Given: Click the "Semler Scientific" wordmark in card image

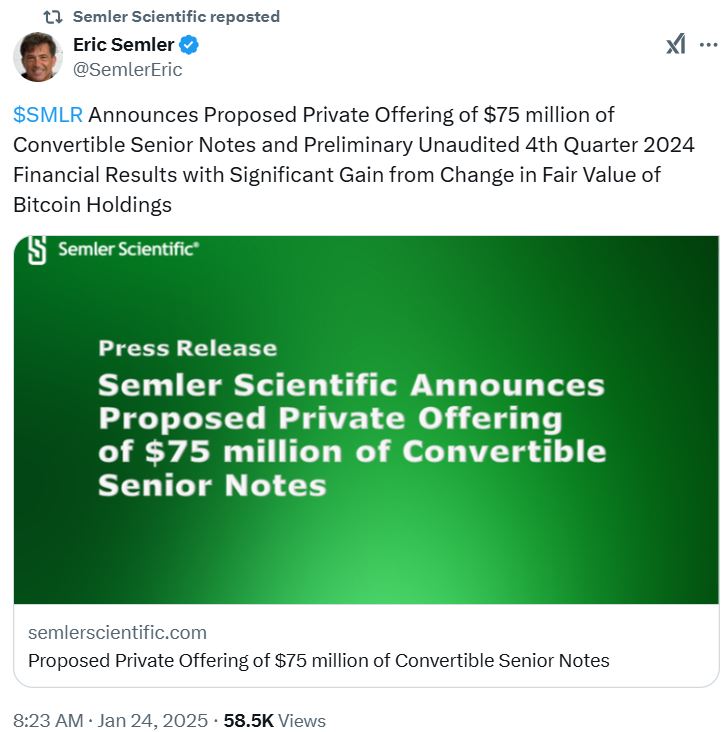Looking at the screenshot, I should pos(127,250).
